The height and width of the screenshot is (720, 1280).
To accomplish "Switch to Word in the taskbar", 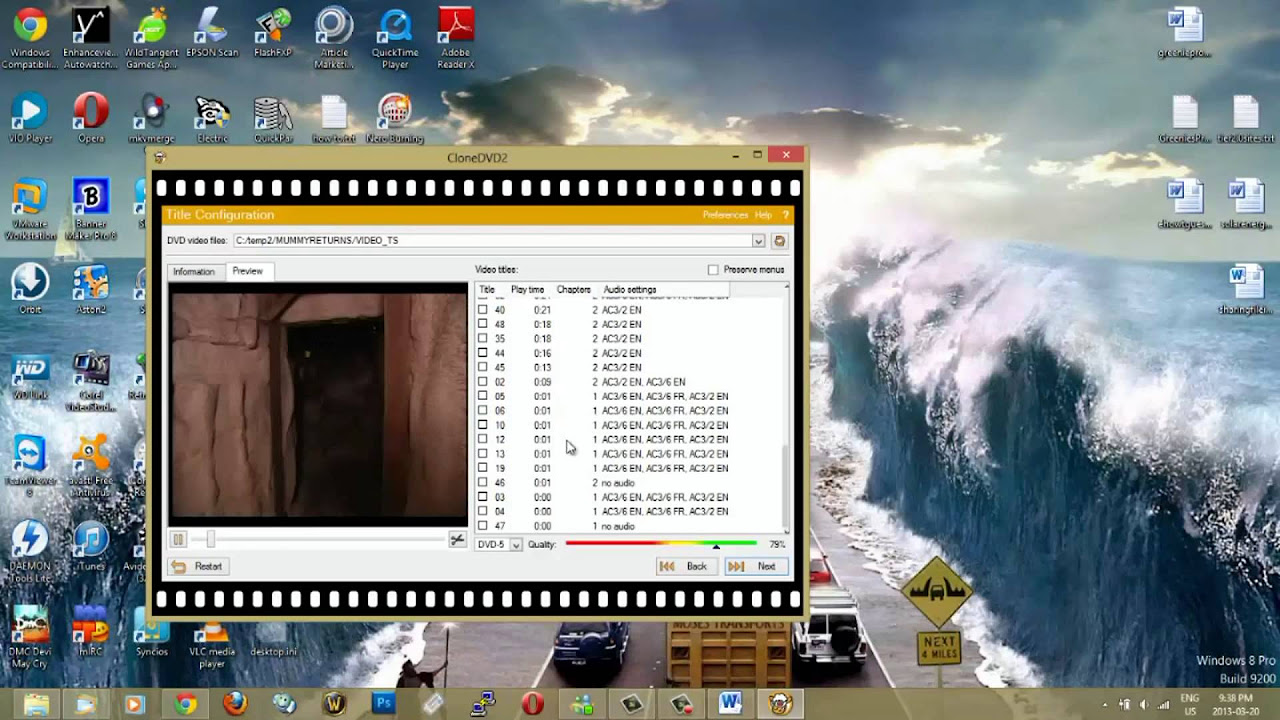I will point(730,704).
